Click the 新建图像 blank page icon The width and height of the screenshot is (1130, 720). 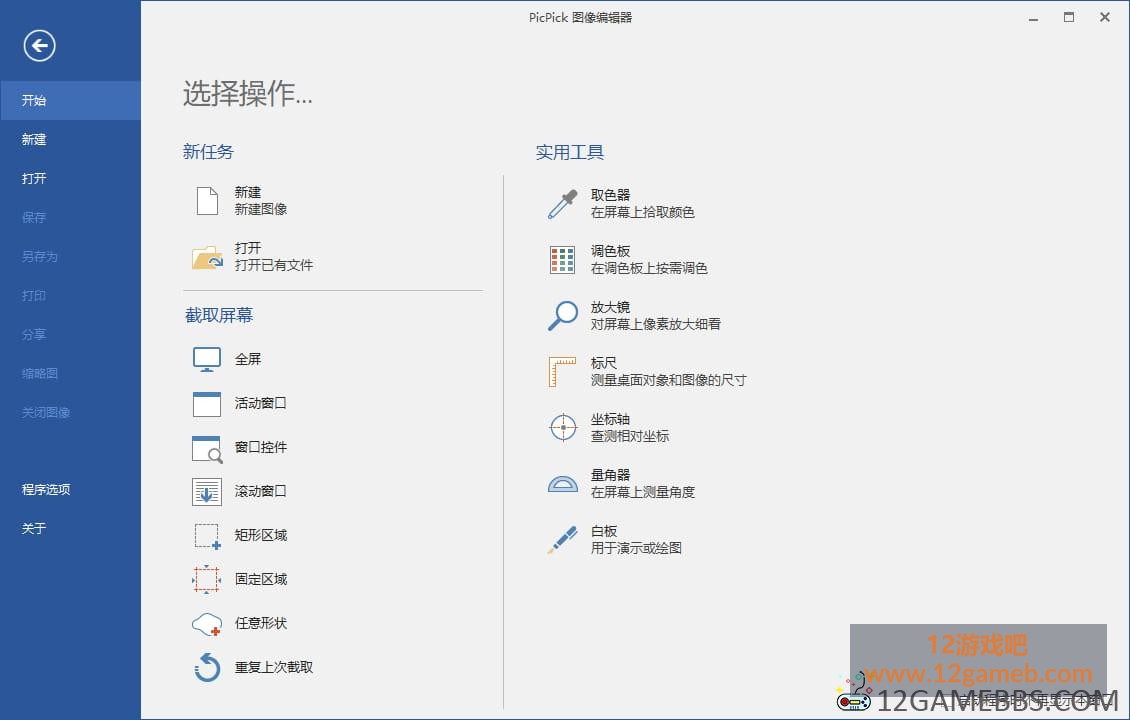click(207, 201)
